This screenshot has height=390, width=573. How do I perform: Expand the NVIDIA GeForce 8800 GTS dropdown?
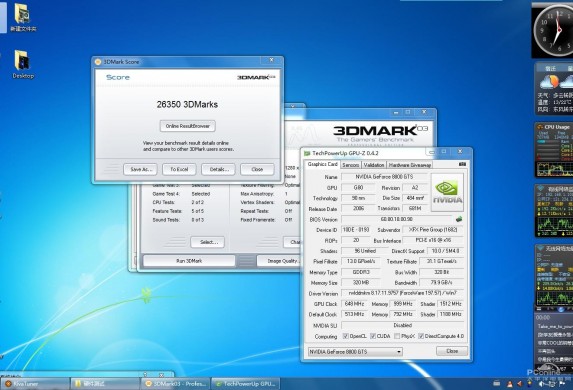(355, 352)
